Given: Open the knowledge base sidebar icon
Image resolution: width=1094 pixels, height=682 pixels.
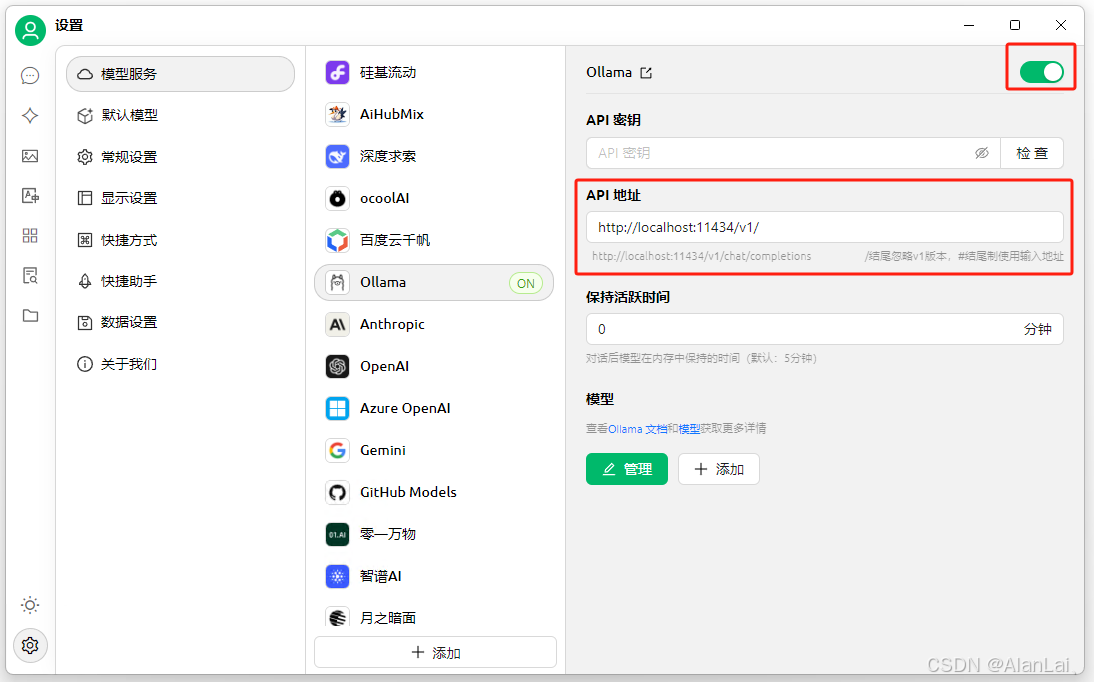Looking at the screenshot, I should pos(30,276).
